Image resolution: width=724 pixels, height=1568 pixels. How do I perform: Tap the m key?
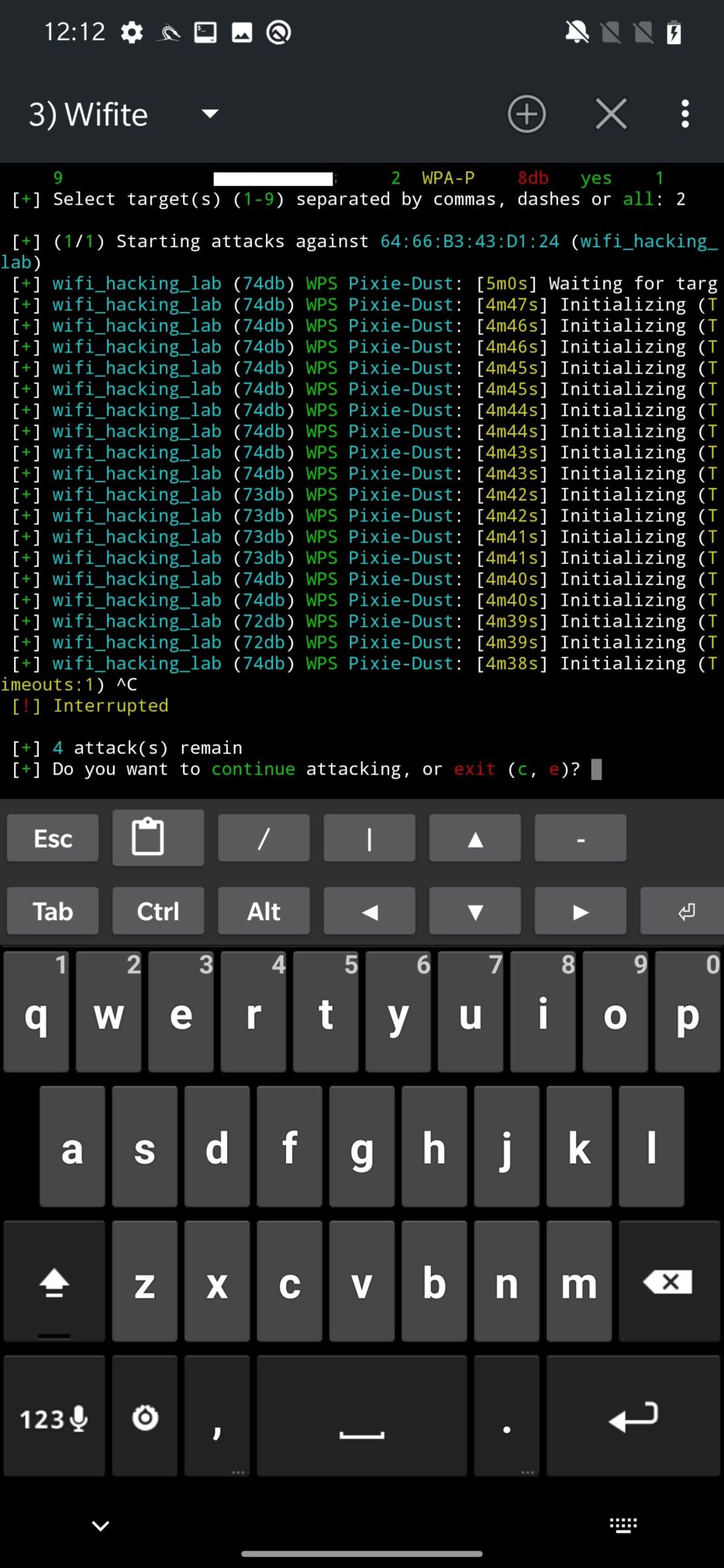pyautogui.click(x=579, y=1281)
